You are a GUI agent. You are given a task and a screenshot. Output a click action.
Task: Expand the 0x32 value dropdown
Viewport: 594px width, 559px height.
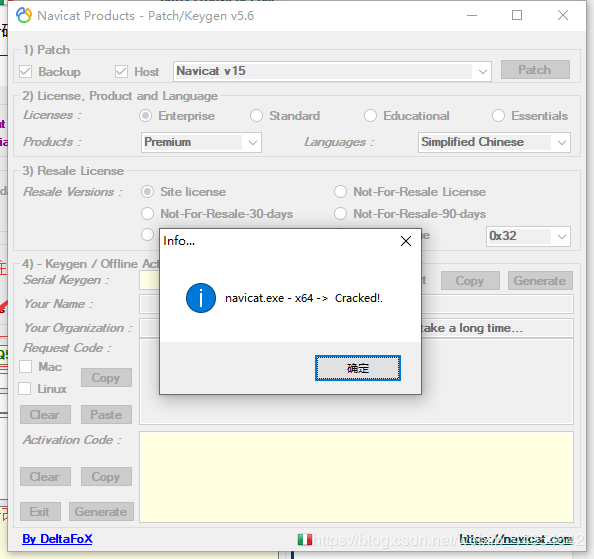pyautogui.click(x=528, y=236)
